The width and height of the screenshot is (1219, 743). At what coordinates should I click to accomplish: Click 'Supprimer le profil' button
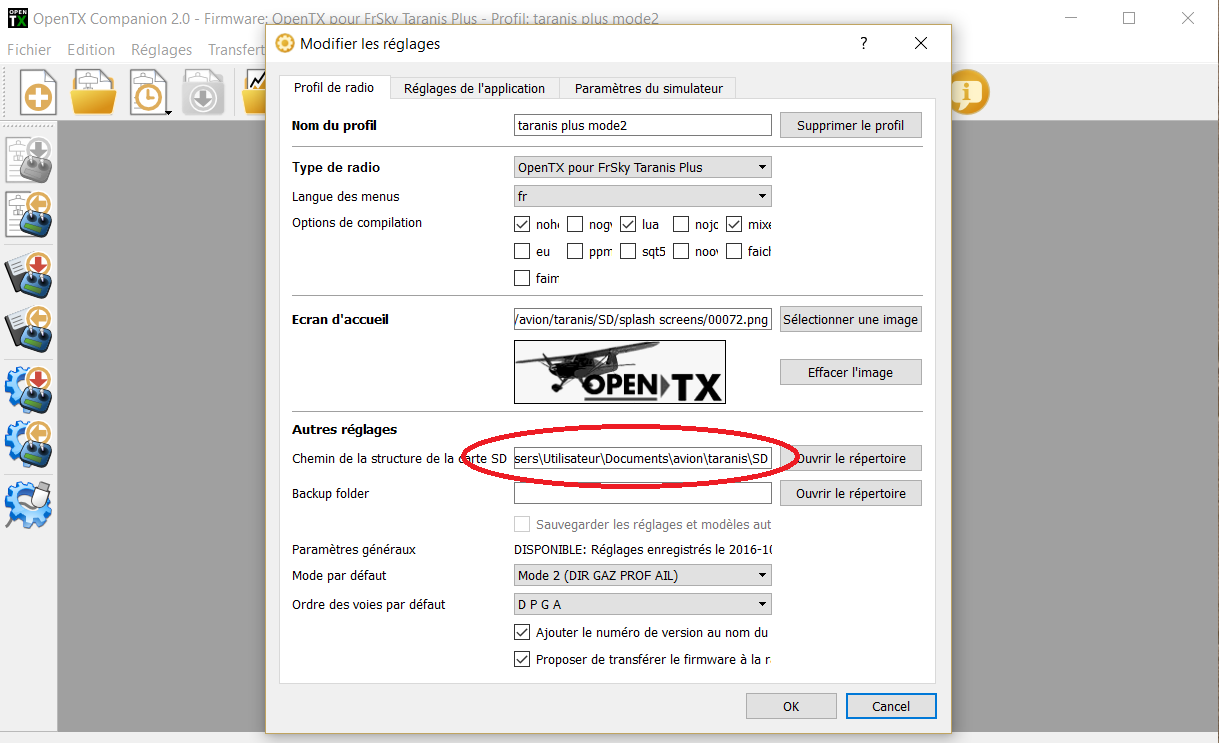coord(851,125)
